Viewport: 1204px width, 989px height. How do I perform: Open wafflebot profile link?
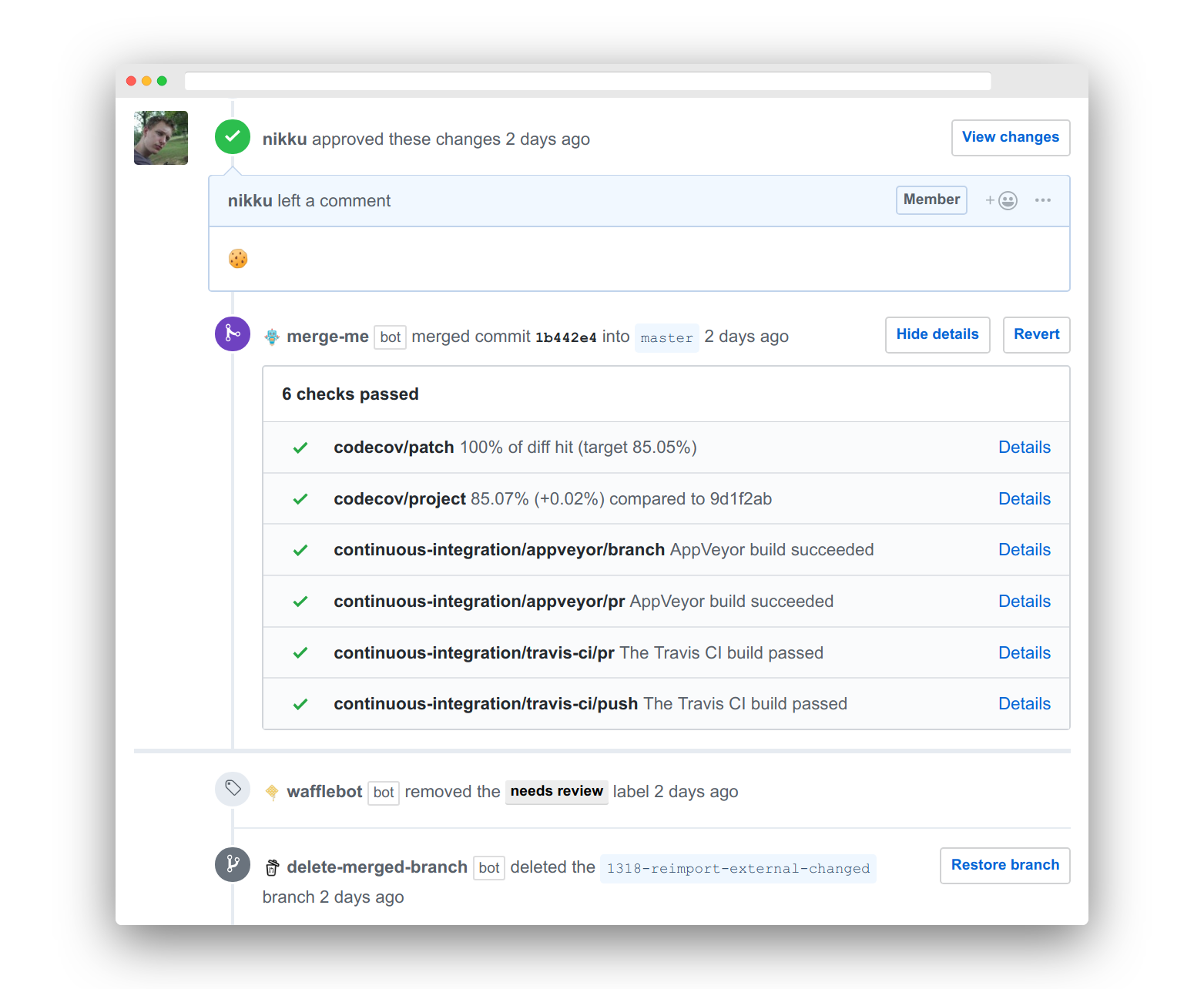(x=324, y=792)
